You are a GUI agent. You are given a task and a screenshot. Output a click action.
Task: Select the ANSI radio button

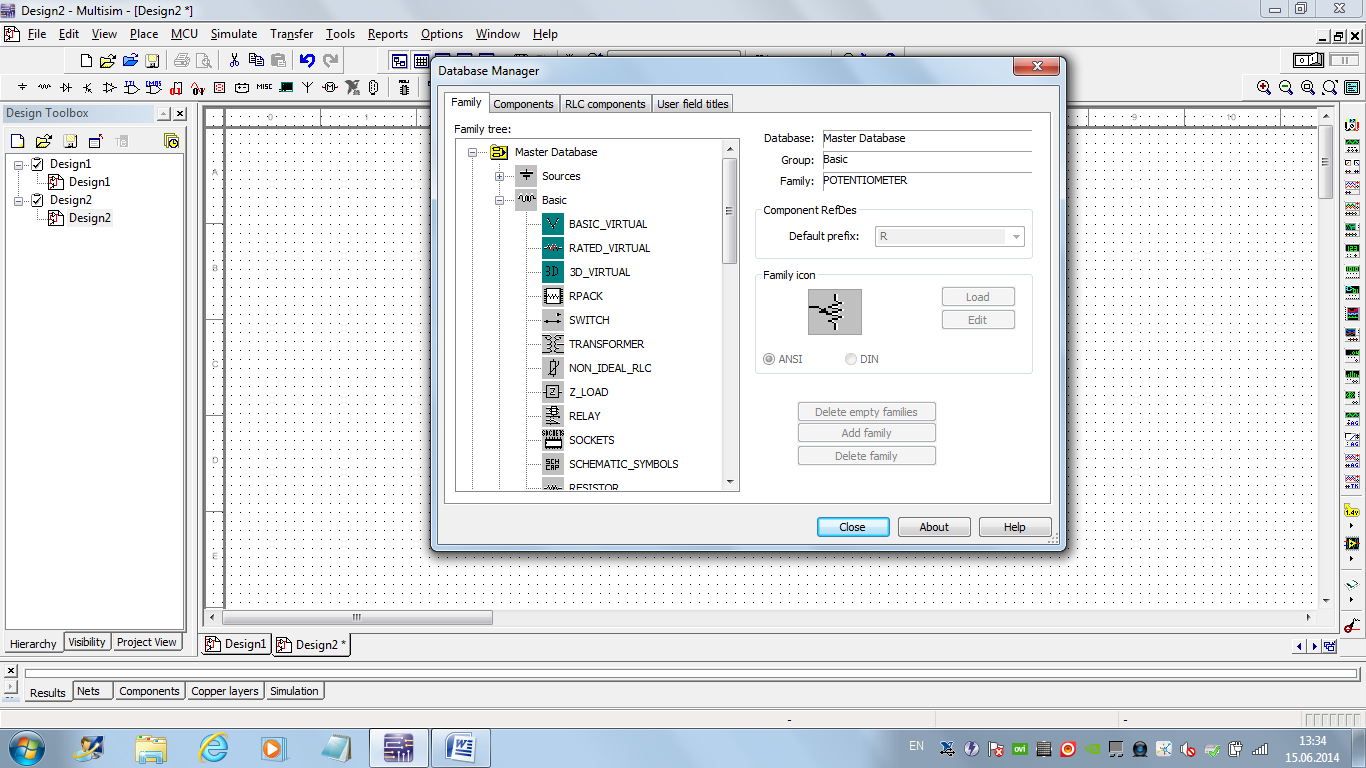769,359
